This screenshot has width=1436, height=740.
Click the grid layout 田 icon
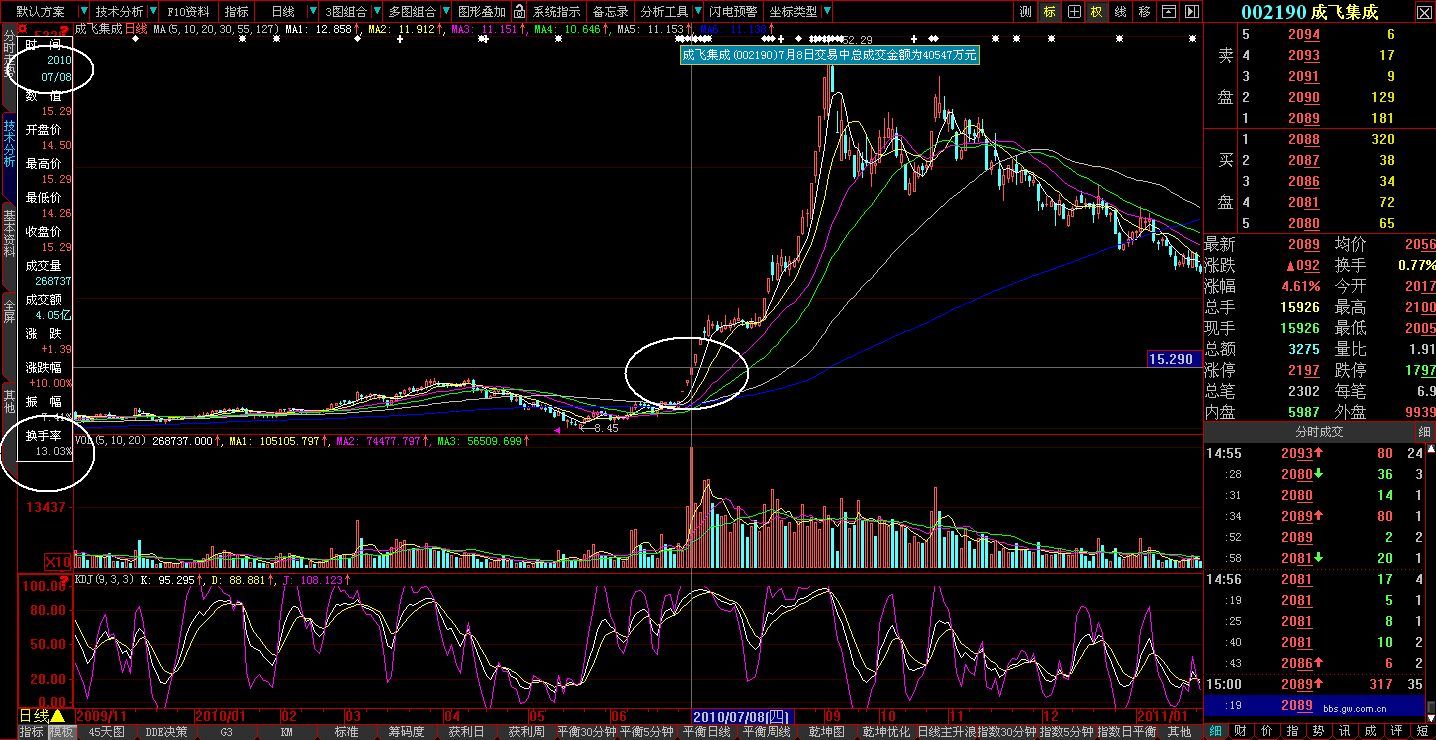tap(1073, 12)
